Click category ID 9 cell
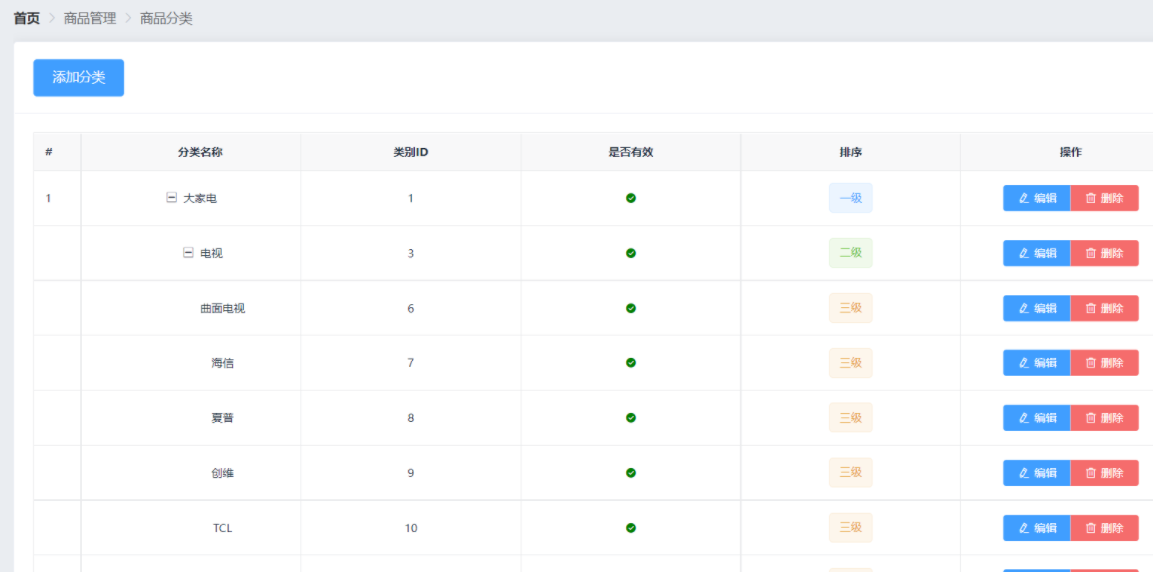This screenshot has width=1153, height=572. click(411, 473)
